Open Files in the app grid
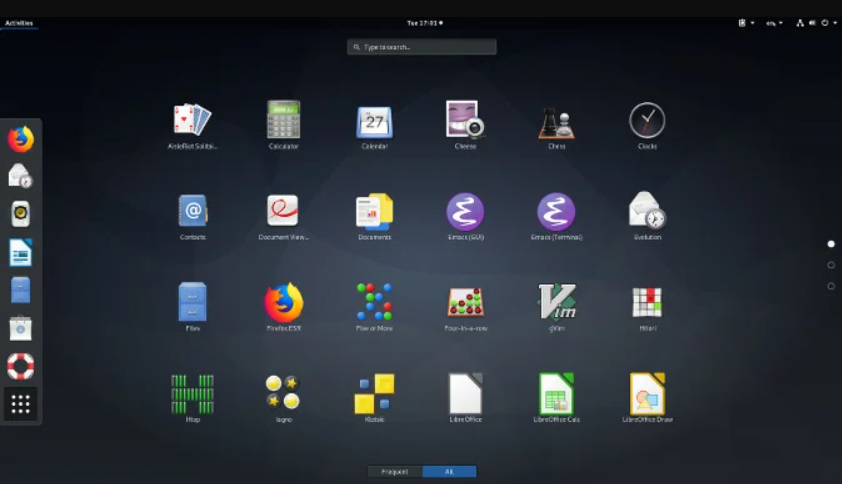Viewport: 842px width, 484px height. 192,307
